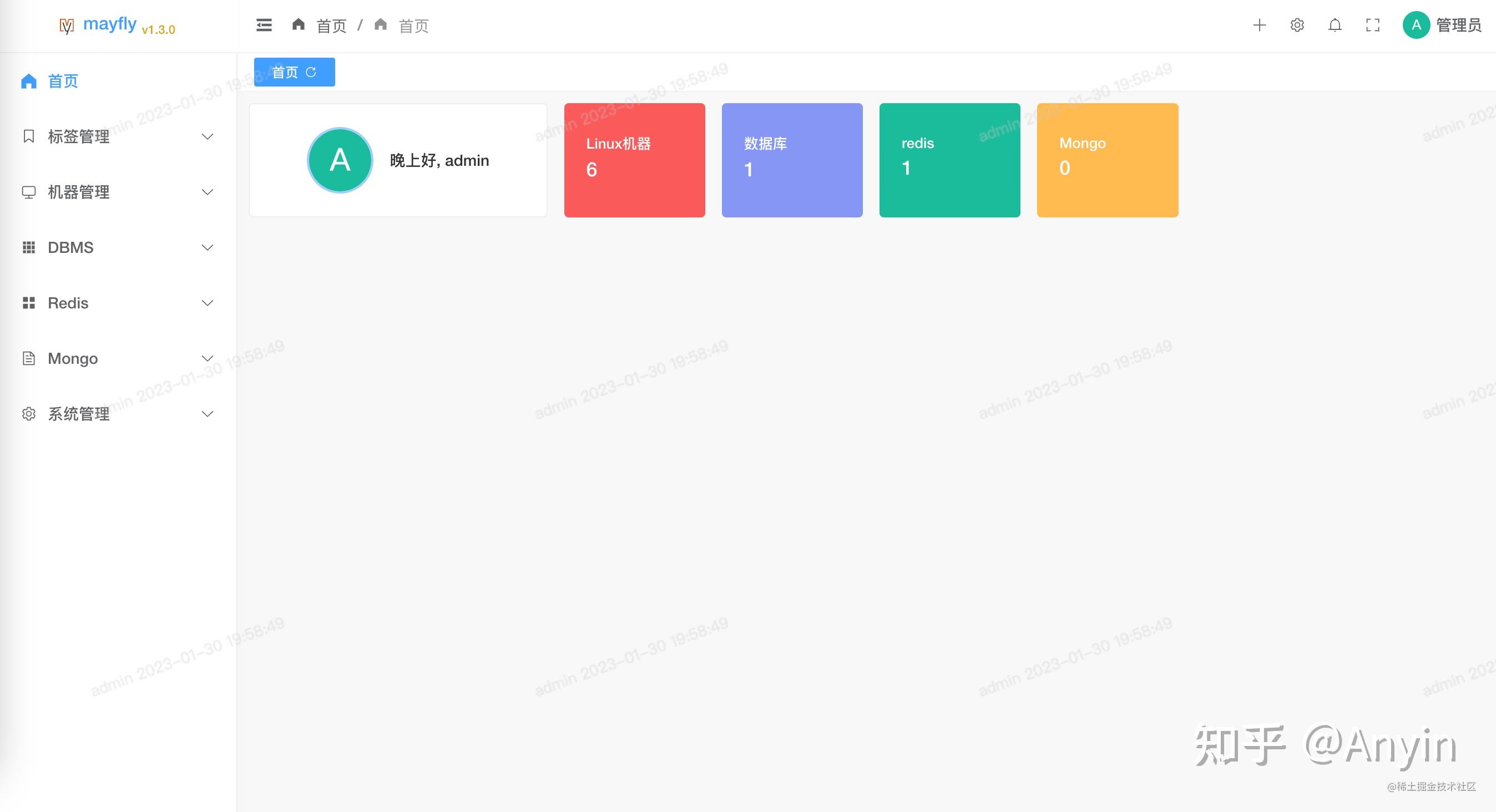Screen dimensions: 1496x812
Task: Click the mayfly logo icon
Action: 67,26
